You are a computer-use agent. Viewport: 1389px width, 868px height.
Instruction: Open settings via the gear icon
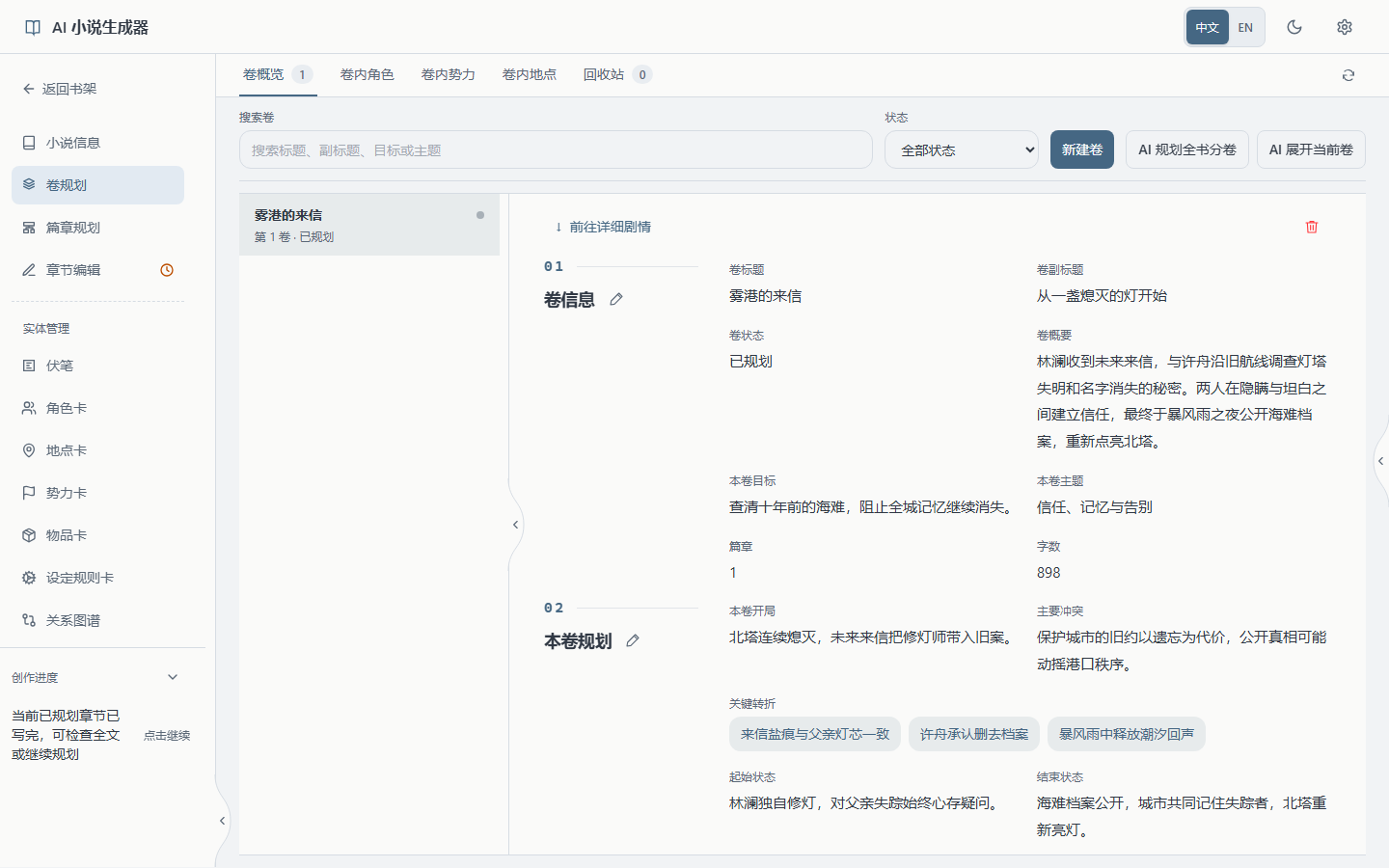tap(1345, 27)
